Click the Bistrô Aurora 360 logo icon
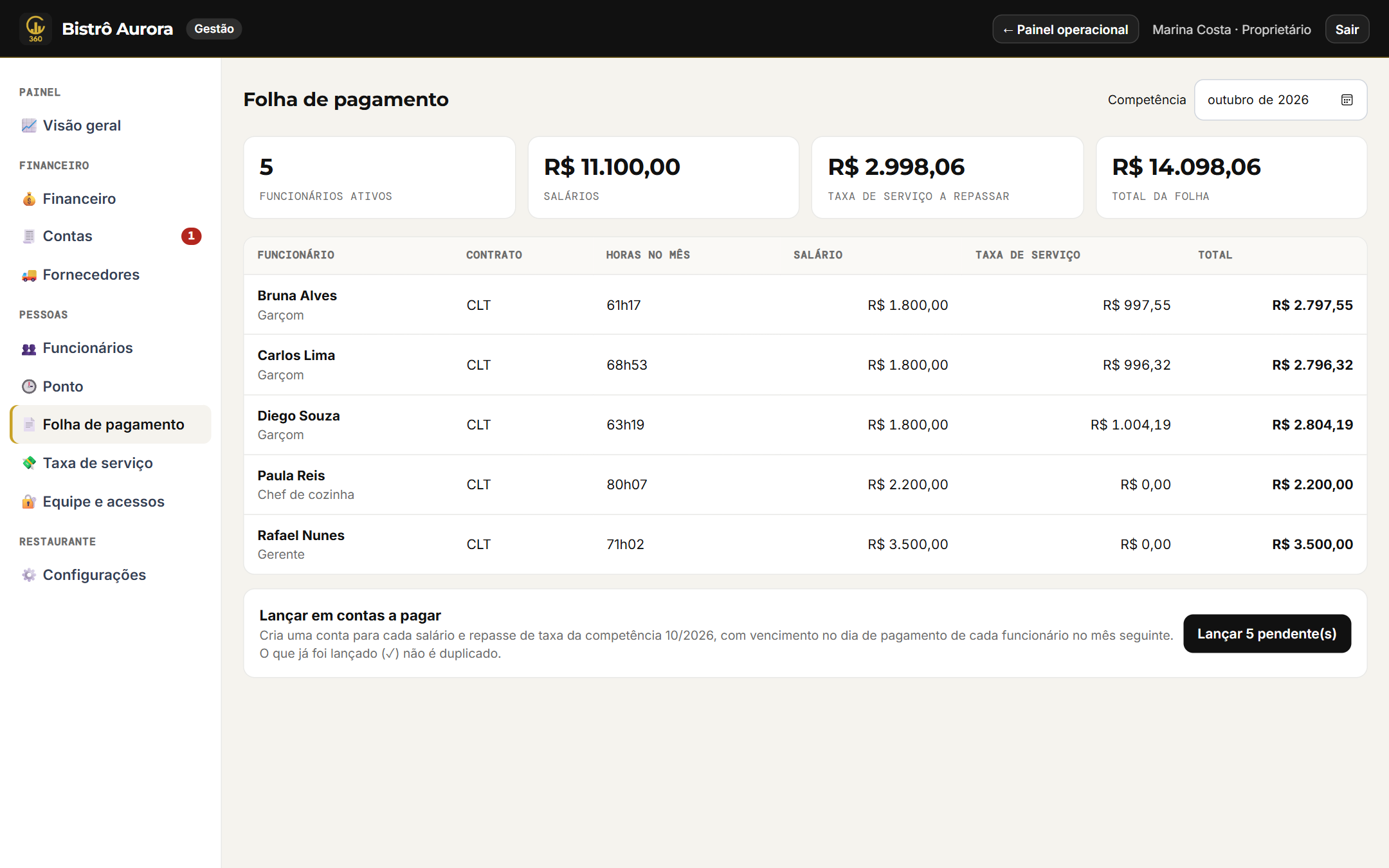Viewport: 1389px width, 868px height. pos(35,29)
